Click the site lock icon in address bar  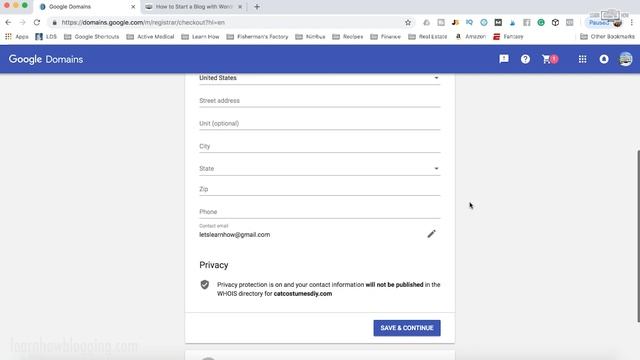[x=54, y=22]
